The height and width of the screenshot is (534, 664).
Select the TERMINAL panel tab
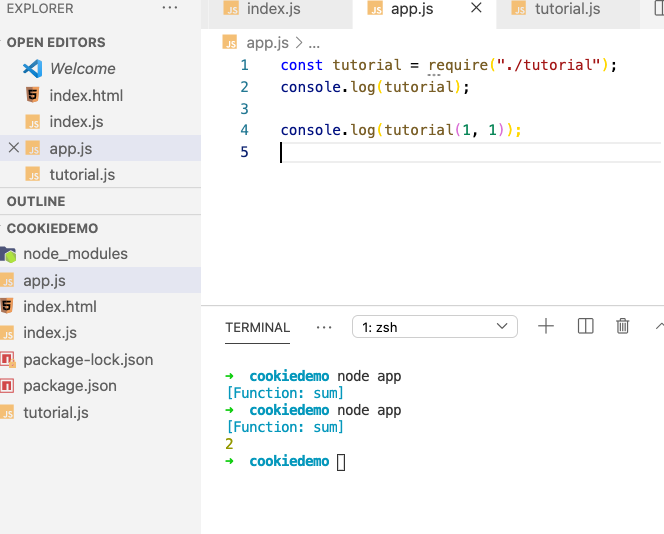click(x=257, y=327)
